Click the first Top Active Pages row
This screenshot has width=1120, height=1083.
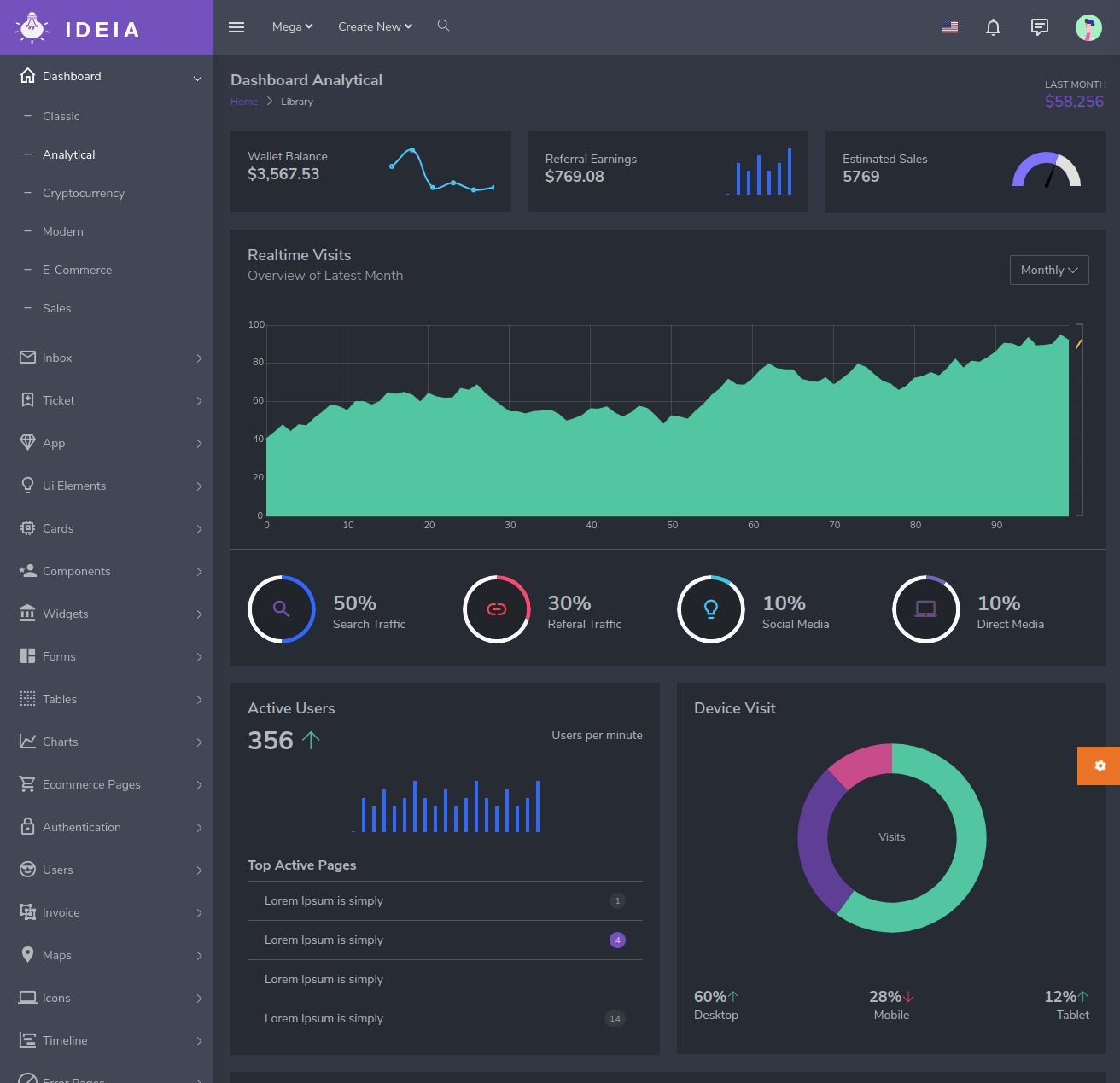click(444, 900)
